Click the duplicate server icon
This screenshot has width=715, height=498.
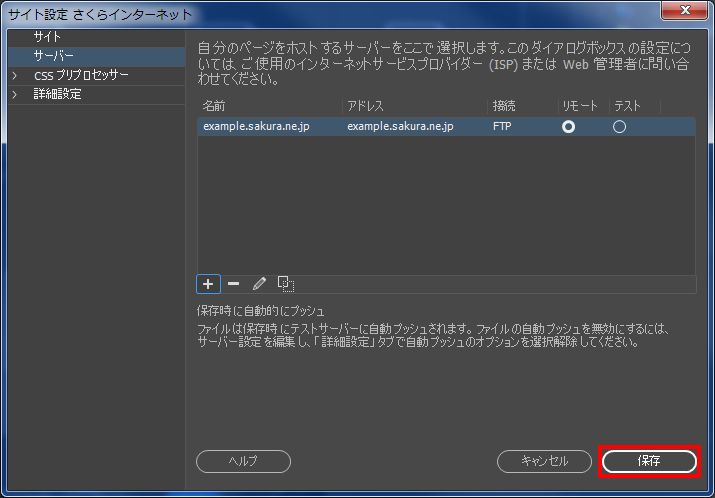click(285, 284)
